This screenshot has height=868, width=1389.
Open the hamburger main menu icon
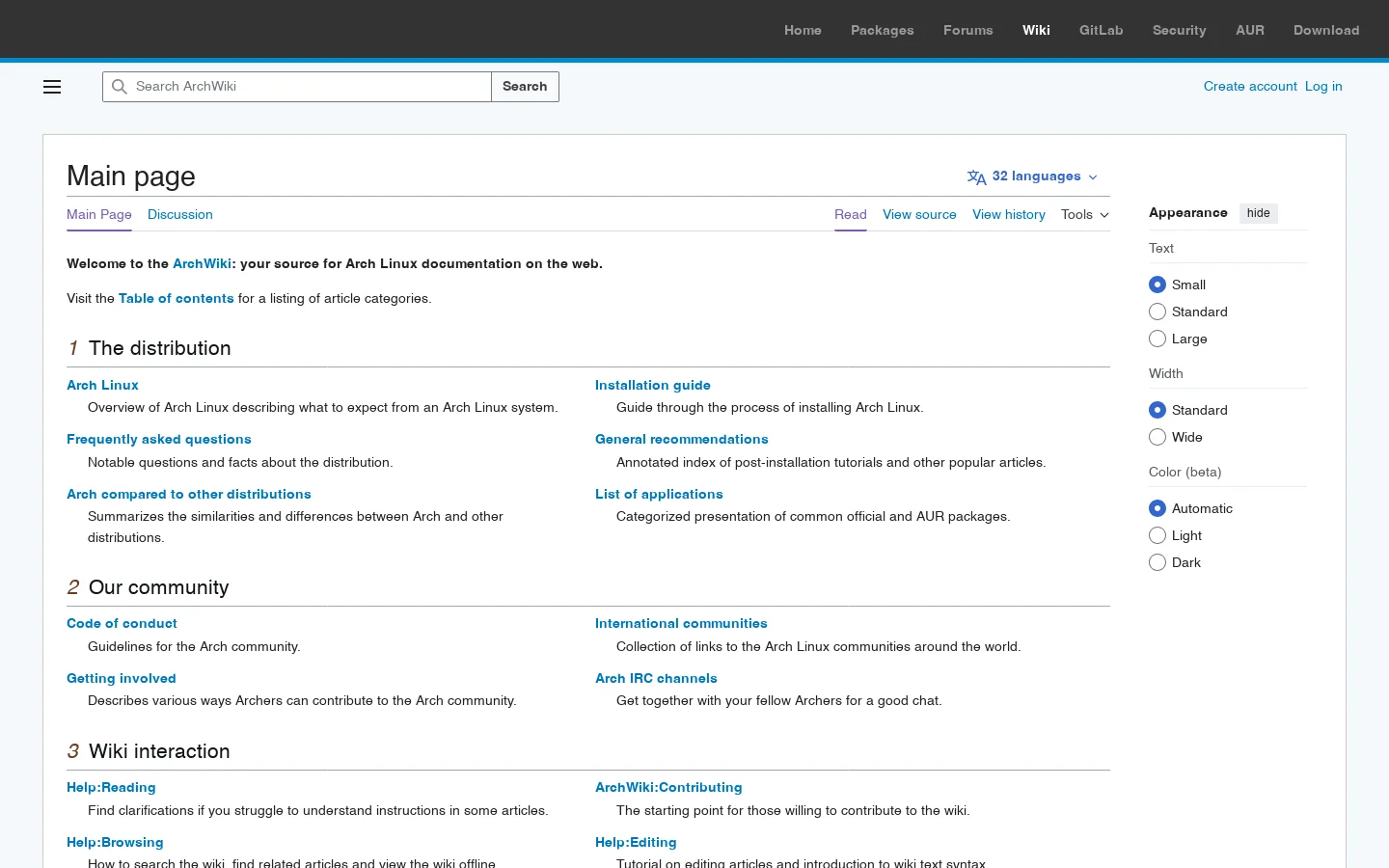[x=52, y=87]
